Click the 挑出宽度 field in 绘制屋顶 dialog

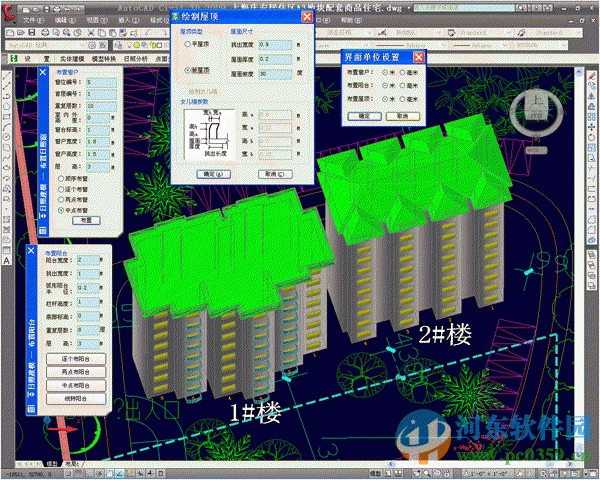pos(275,45)
